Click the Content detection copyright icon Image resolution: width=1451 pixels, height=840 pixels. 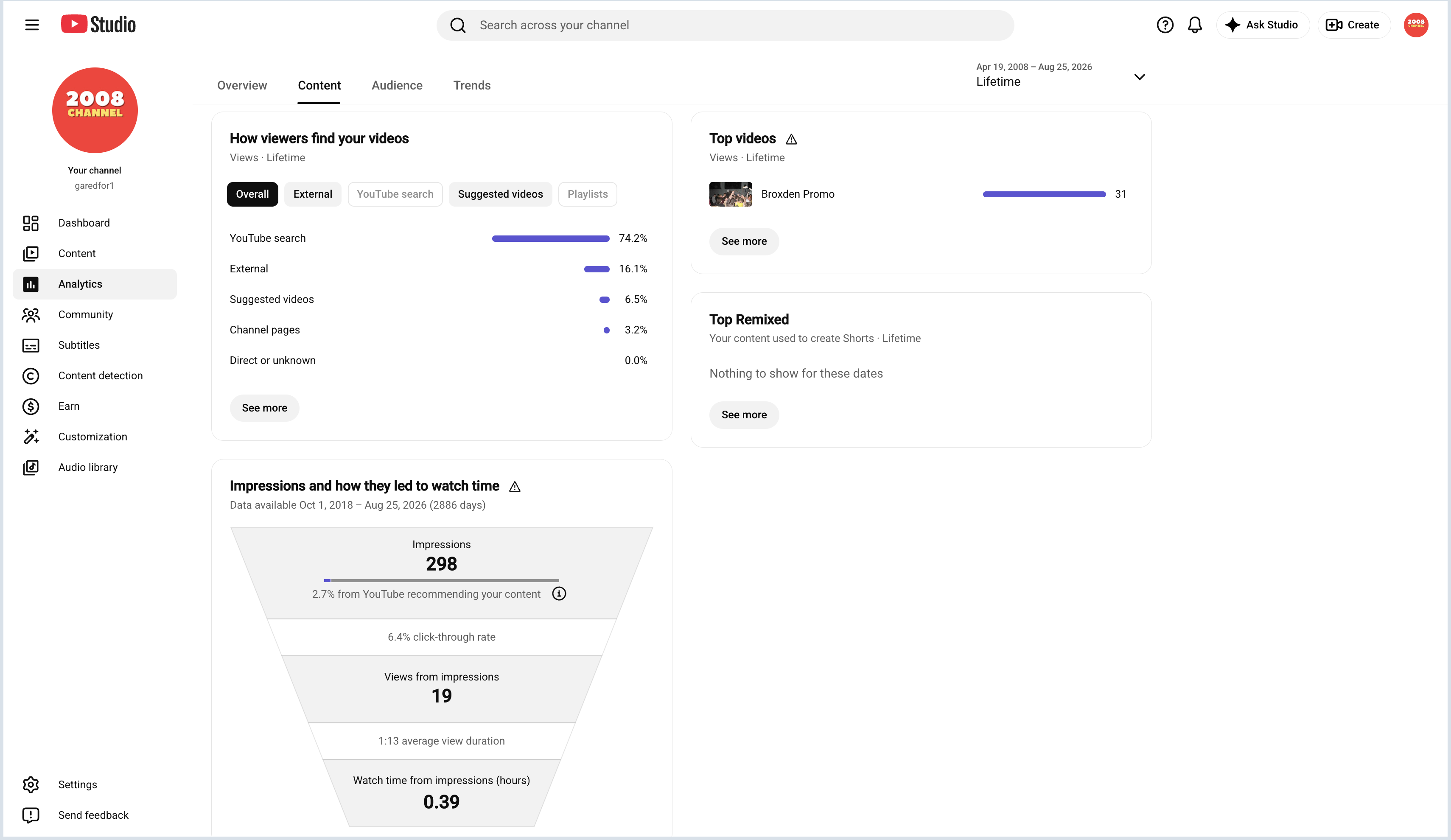coord(31,375)
